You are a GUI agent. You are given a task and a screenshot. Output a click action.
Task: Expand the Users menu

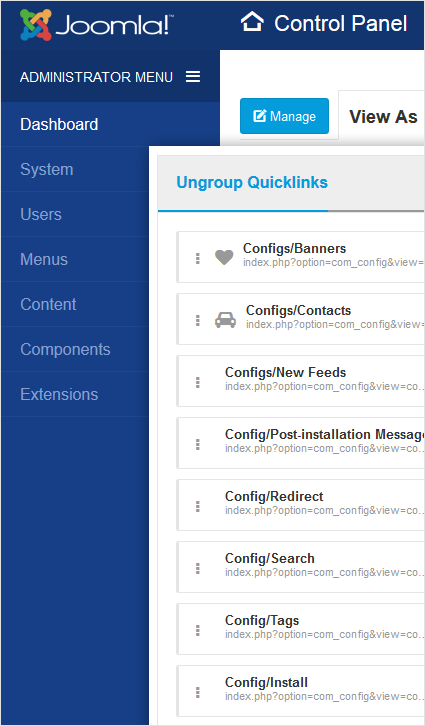click(75, 214)
